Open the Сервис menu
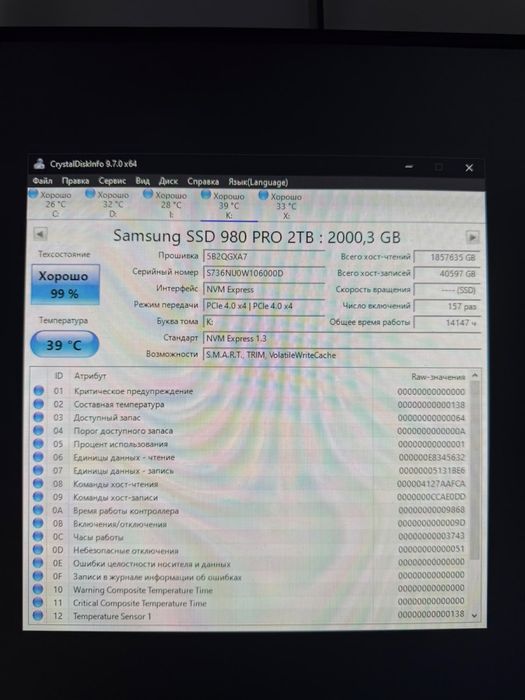The width and height of the screenshot is (525, 700). coord(112,181)
